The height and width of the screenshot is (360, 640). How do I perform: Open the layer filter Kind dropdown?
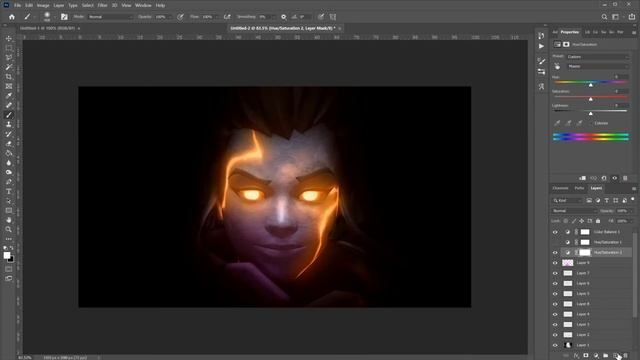(567, 200)
